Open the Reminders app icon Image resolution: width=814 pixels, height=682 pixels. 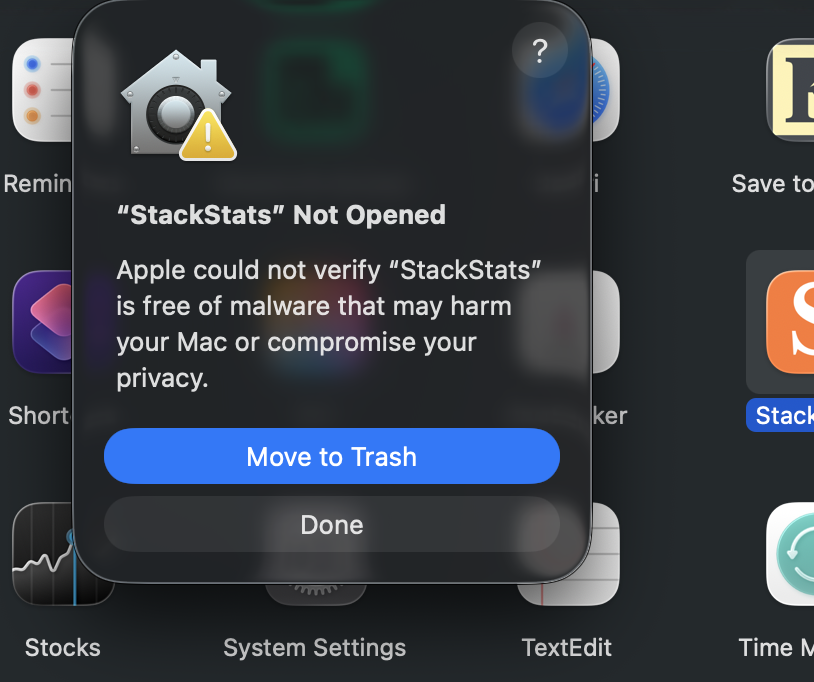click(x=40, y=90)
